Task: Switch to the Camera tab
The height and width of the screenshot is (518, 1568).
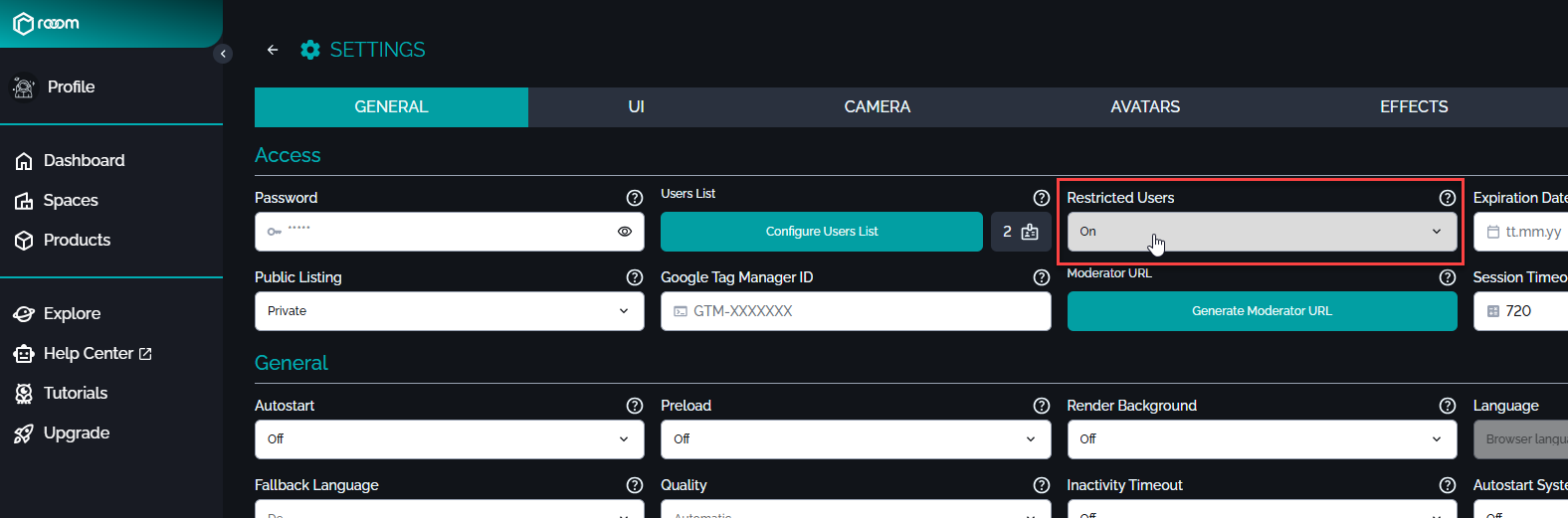Action: coord(877,107)
